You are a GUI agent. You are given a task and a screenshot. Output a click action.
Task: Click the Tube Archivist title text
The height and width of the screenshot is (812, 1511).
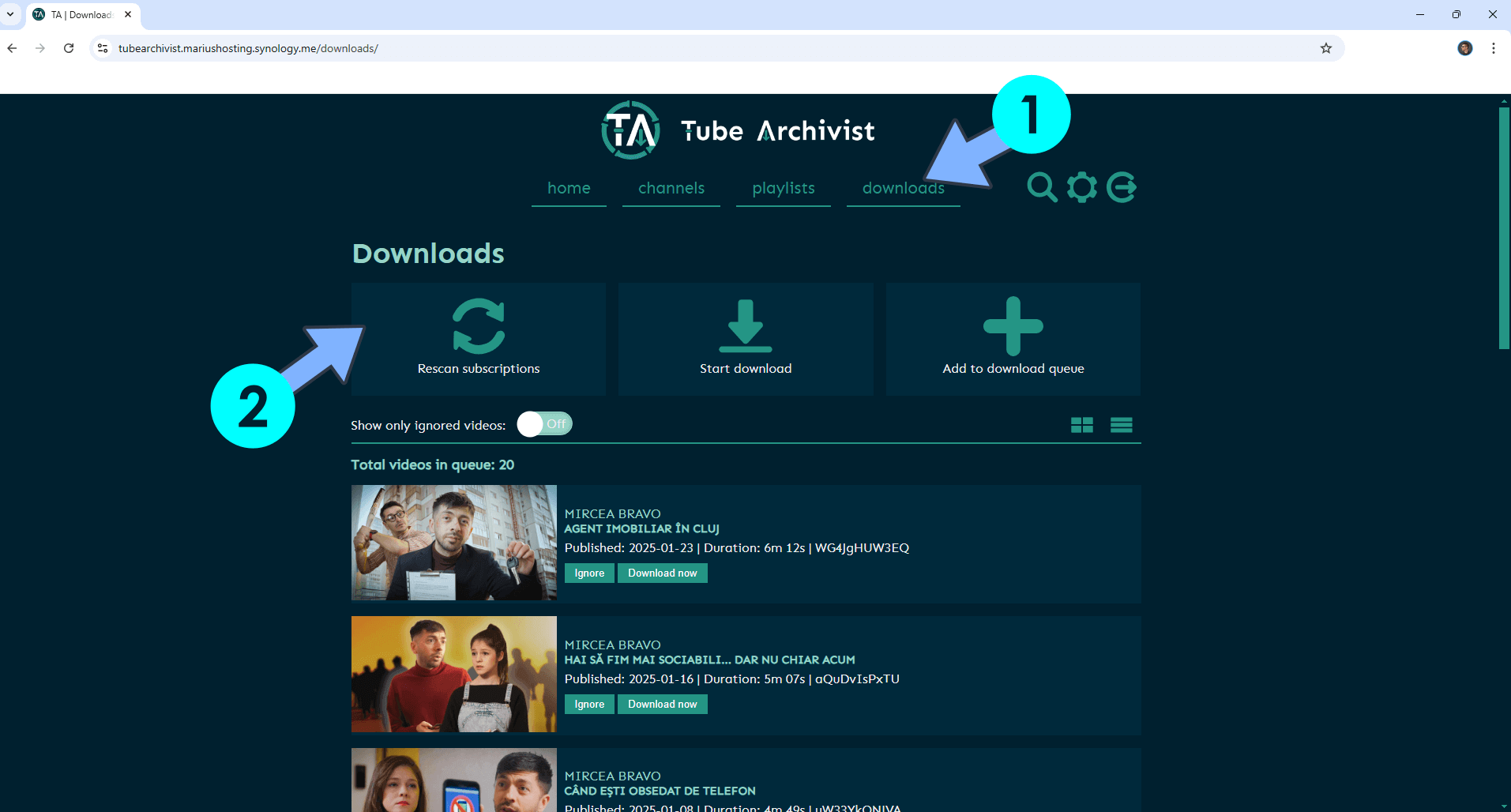click(x=778, y=131)
